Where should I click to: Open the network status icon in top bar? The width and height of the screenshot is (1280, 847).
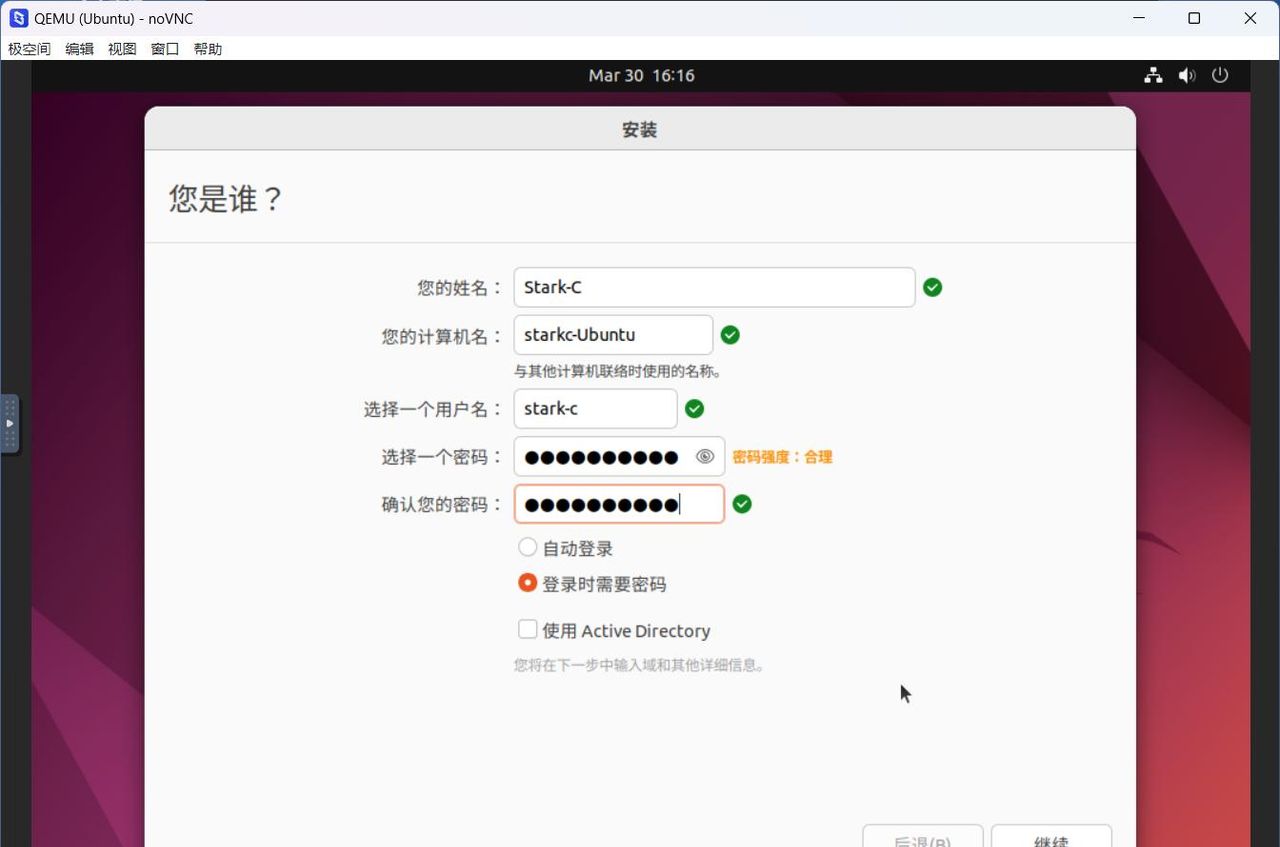coord(1153,75)
